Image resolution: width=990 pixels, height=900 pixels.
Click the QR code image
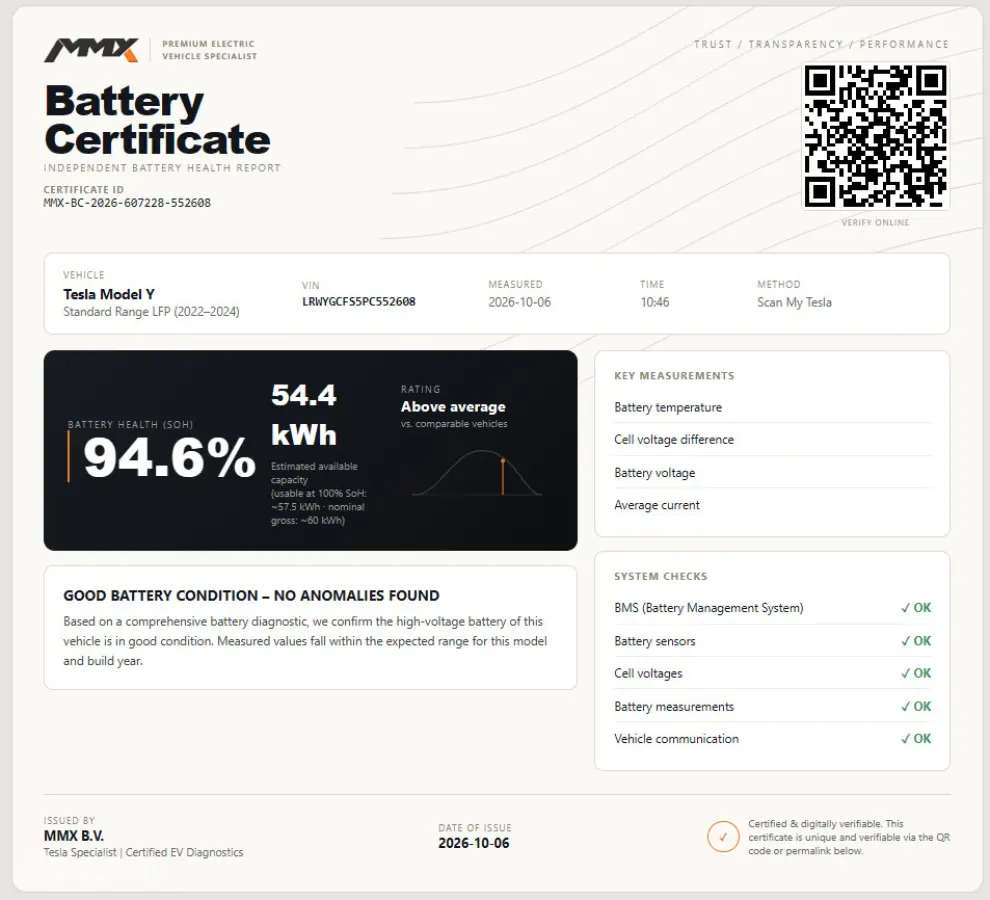coord(875,136)
